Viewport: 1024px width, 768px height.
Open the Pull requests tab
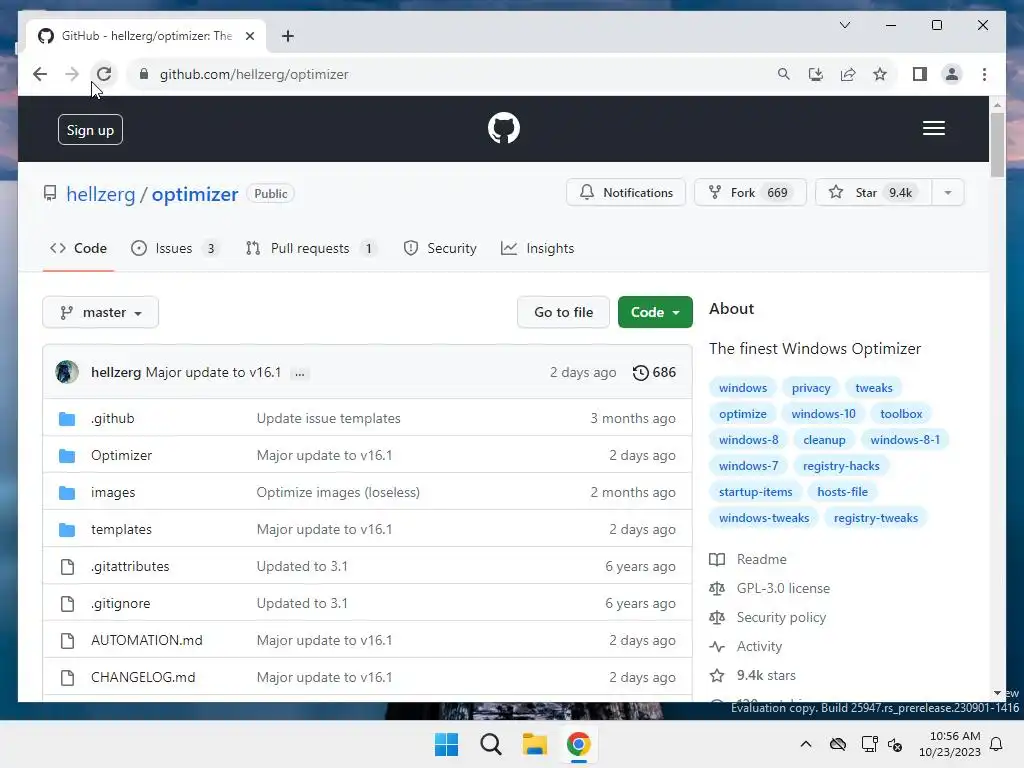pos(312,248)
